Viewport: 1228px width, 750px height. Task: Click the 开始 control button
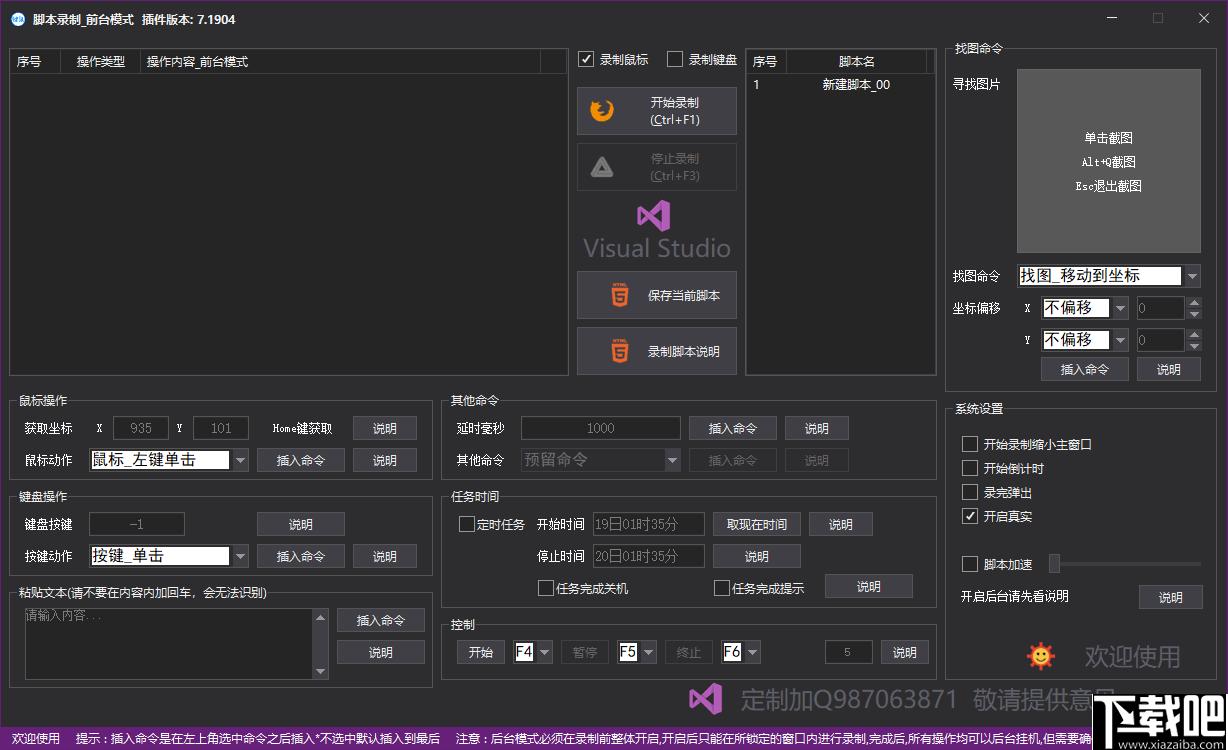coord(481,652)
